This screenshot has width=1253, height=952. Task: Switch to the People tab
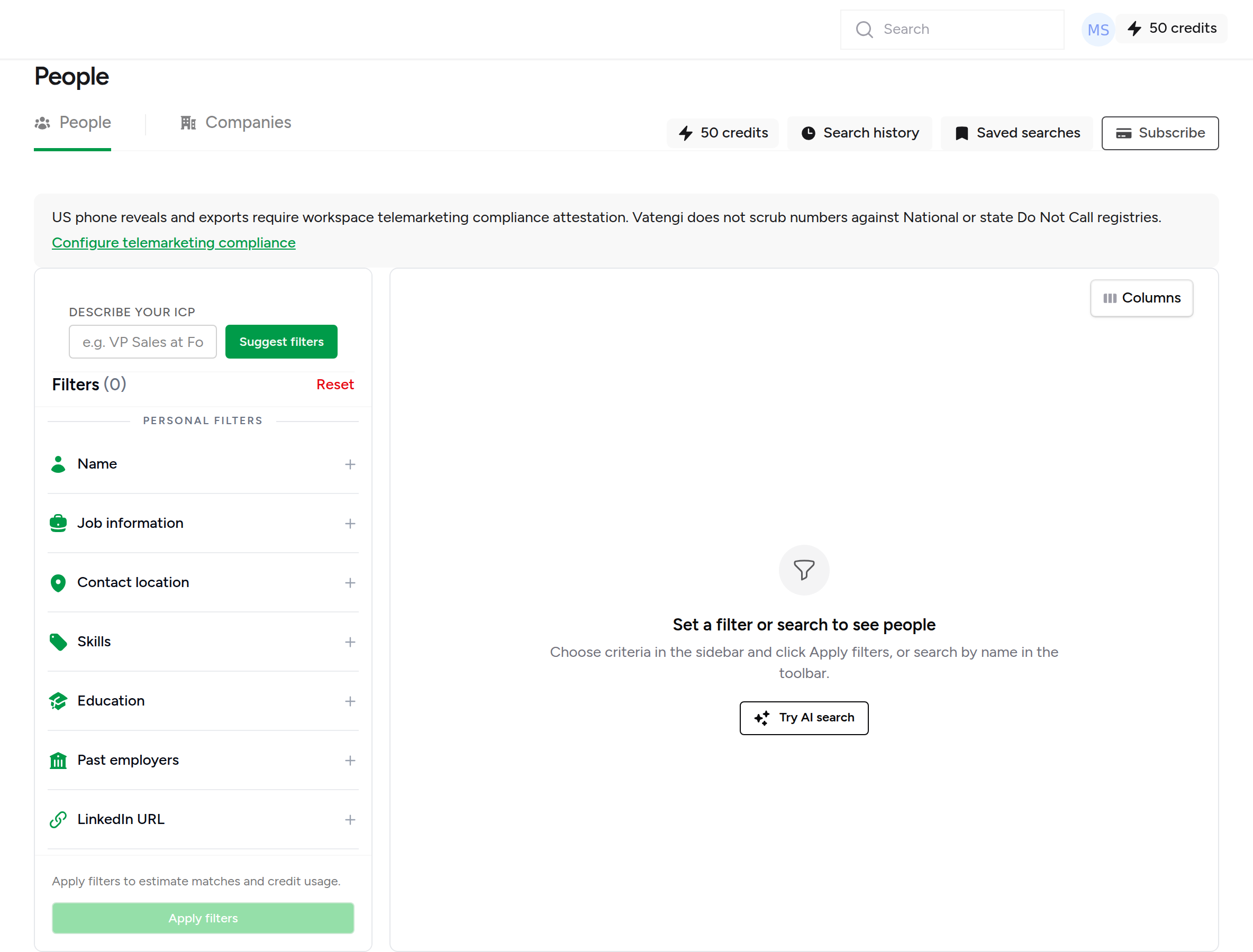click(x=72, y=123)
